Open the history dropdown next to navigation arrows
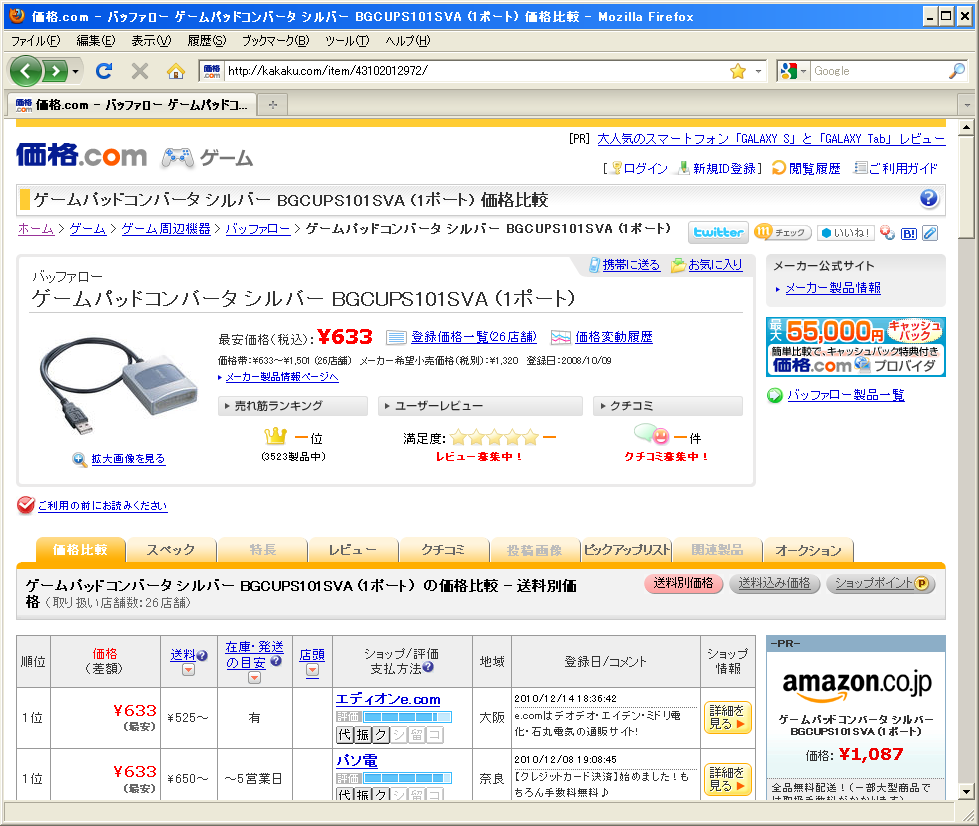The image size is (979, 826). [x=76, y=71]
